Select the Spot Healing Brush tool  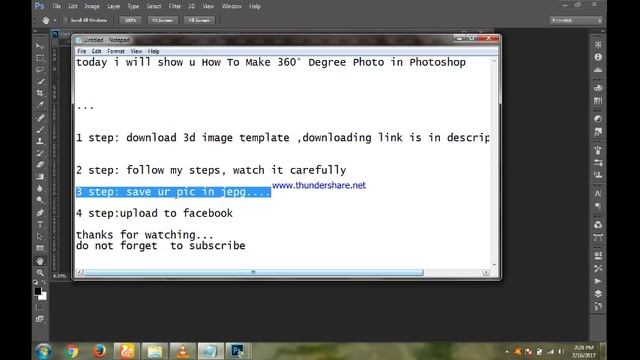[40, 118]
